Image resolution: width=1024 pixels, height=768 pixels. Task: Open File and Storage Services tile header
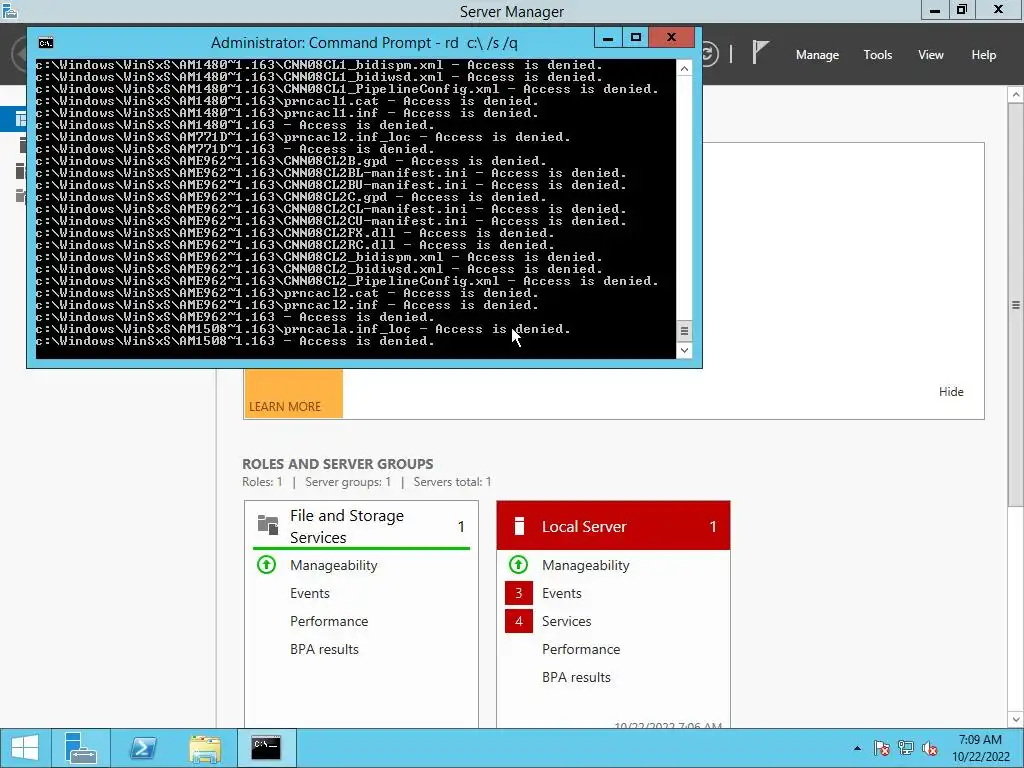(x=361, y=526)
